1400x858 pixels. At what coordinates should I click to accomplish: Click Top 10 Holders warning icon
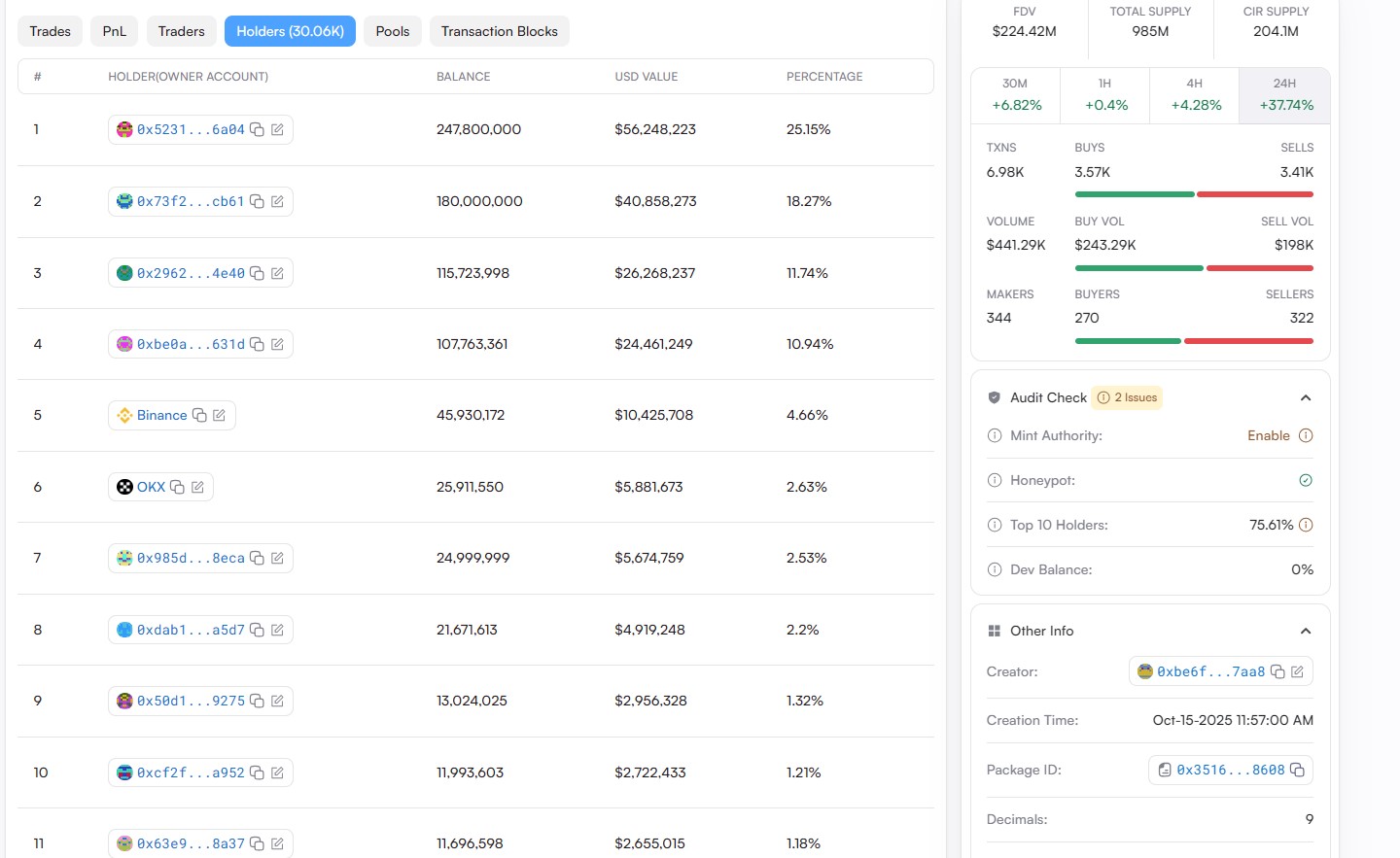click(x=1306, y=525)
